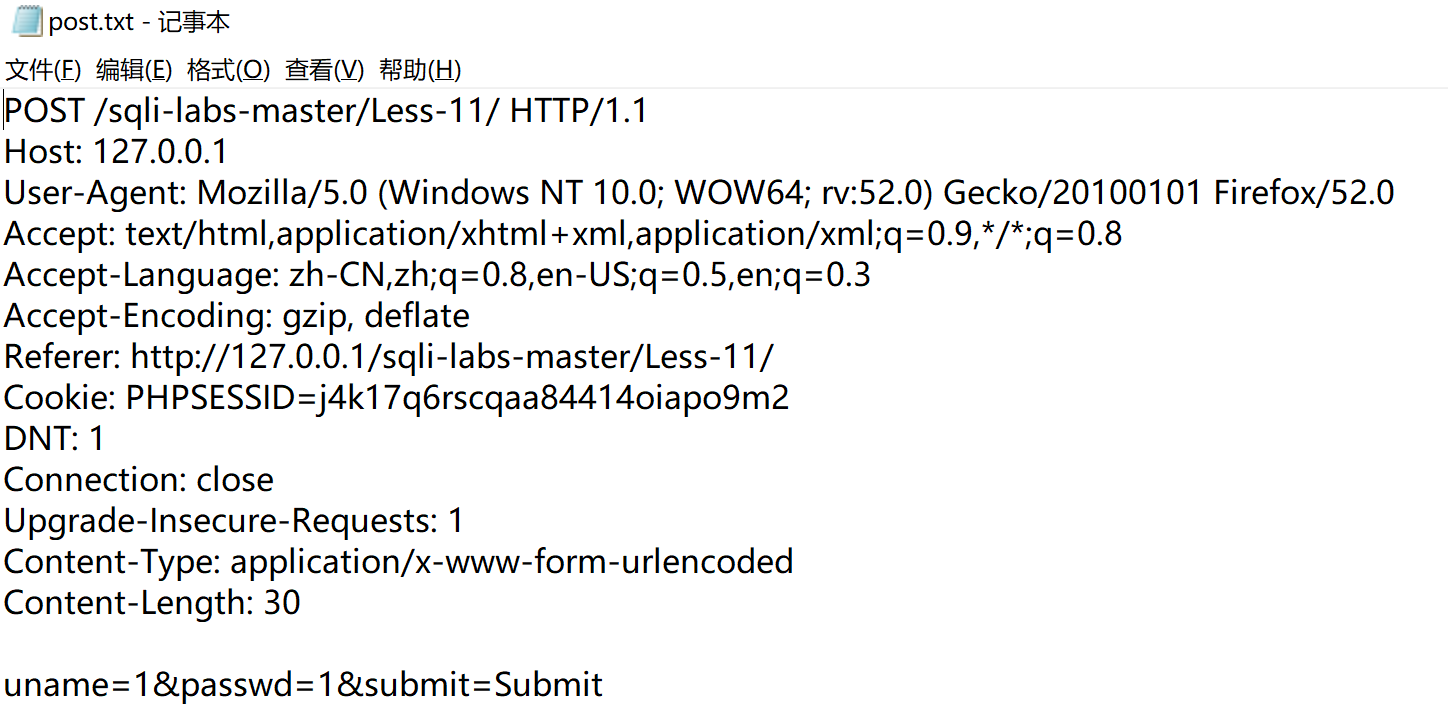Image resolution: width=1448 pixels, height=727 pixels.
Task: Click the Connection: close line
Action: click(139, 480)
